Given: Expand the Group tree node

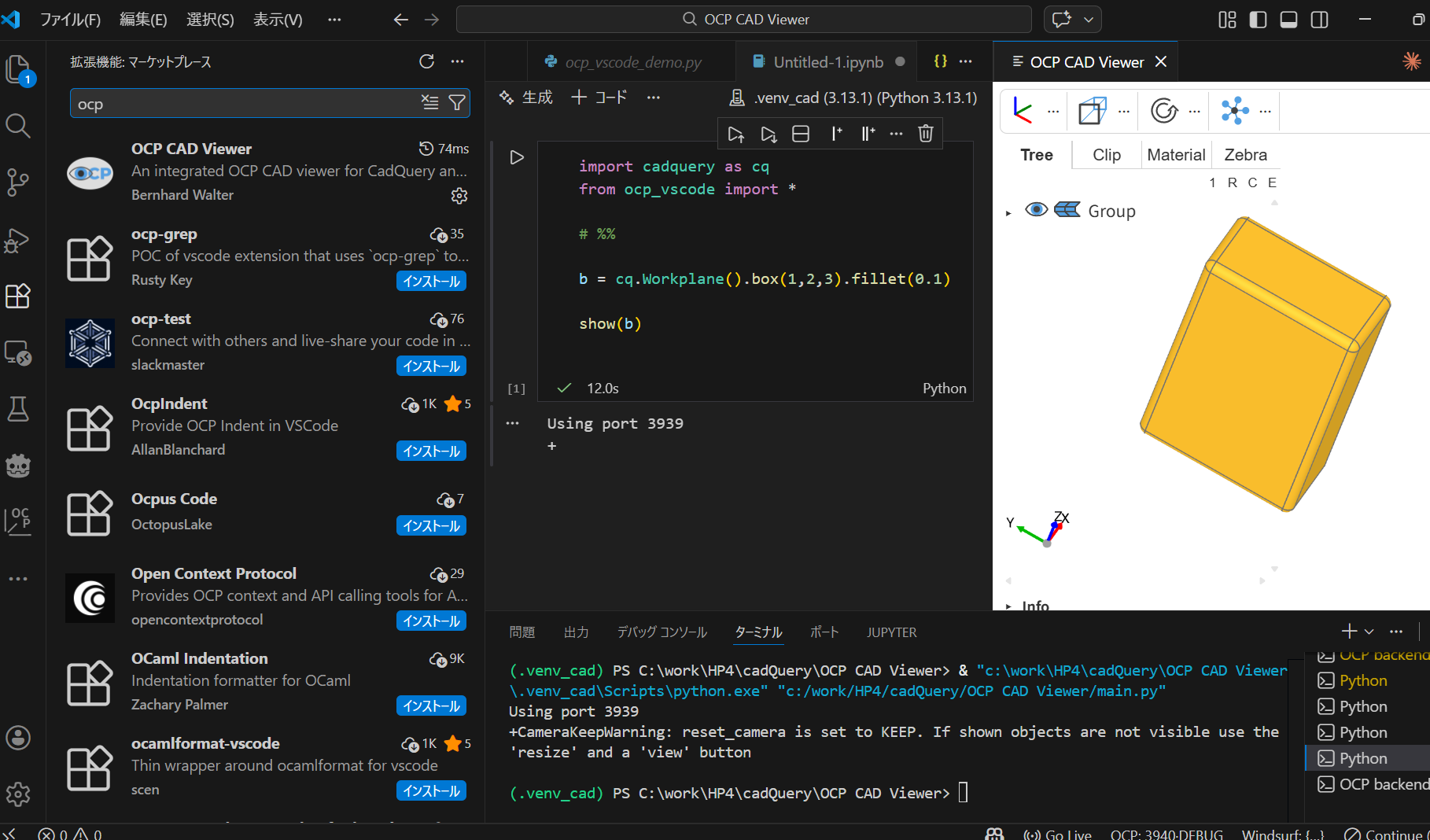Looking at the screenshot, I should (x=1008, y=212).
